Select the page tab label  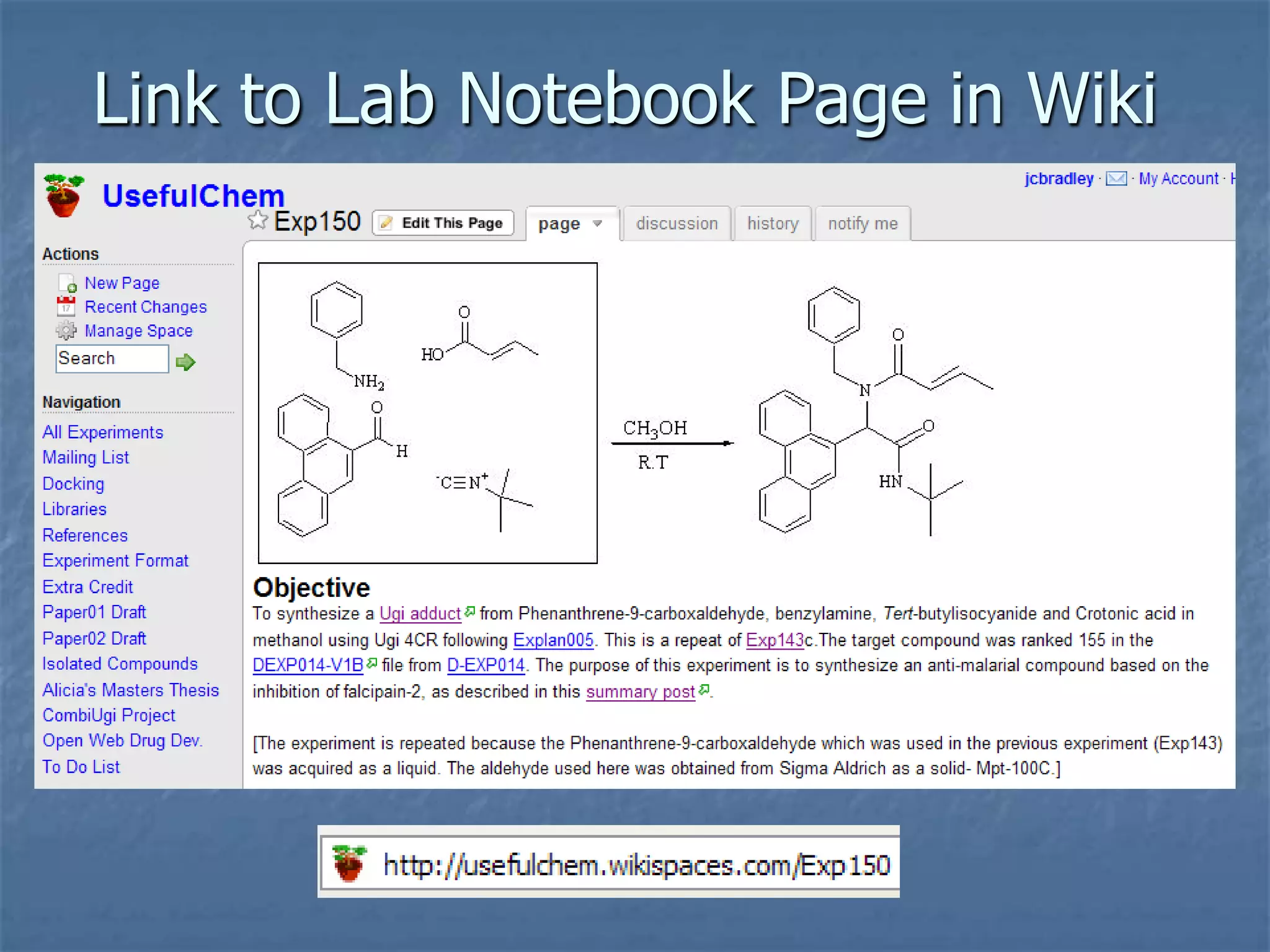coord(559,223)
